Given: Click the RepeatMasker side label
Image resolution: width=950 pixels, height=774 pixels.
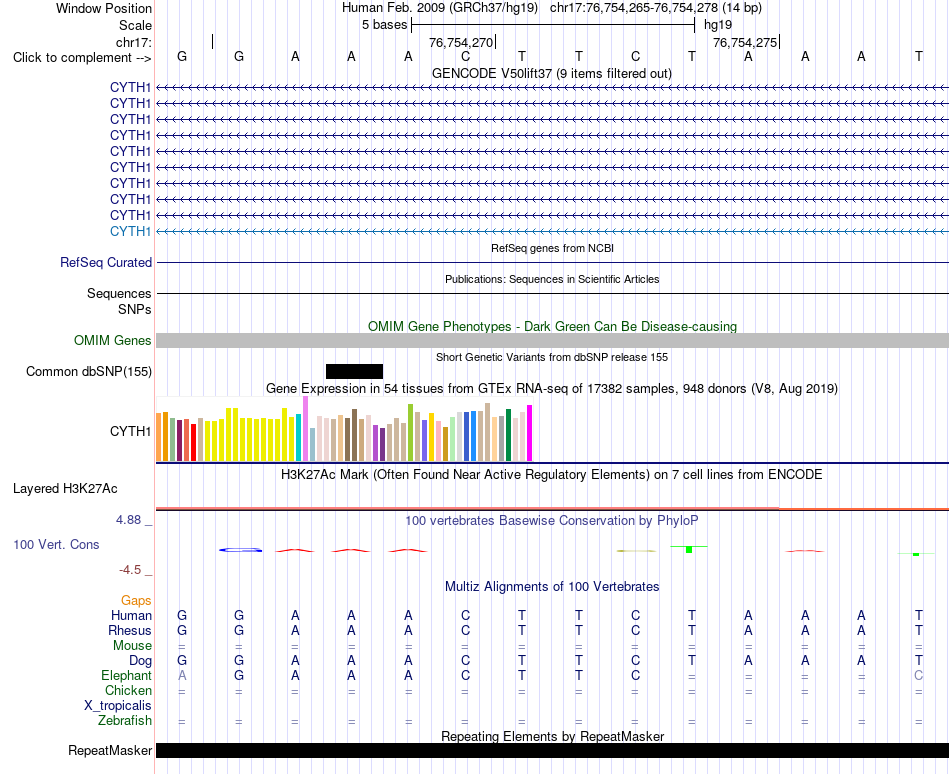Looking at the screenshot, I should [x=110, y=750].
